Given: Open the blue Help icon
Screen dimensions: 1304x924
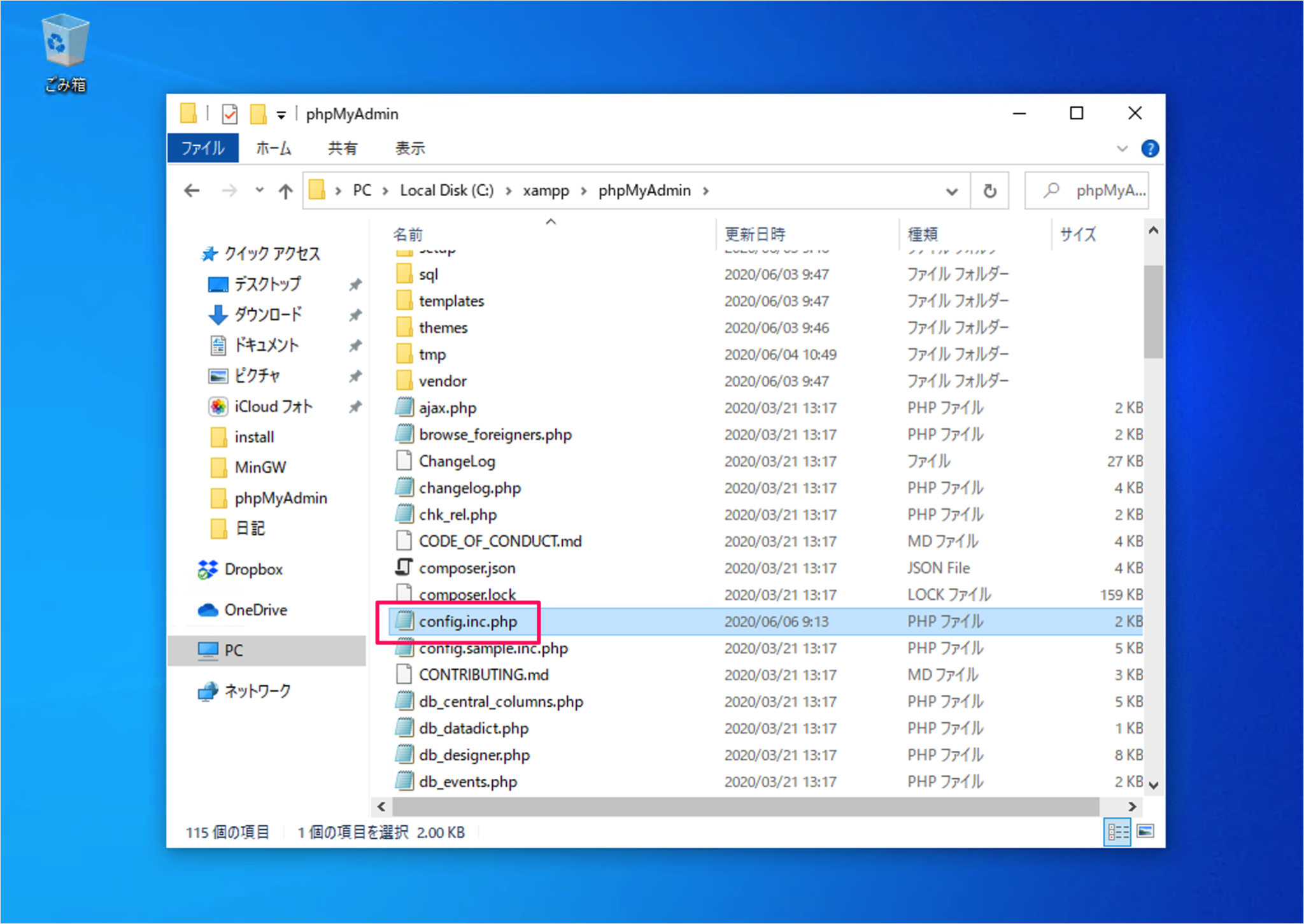Looking at the screenshot, I should pos(1150,148).
